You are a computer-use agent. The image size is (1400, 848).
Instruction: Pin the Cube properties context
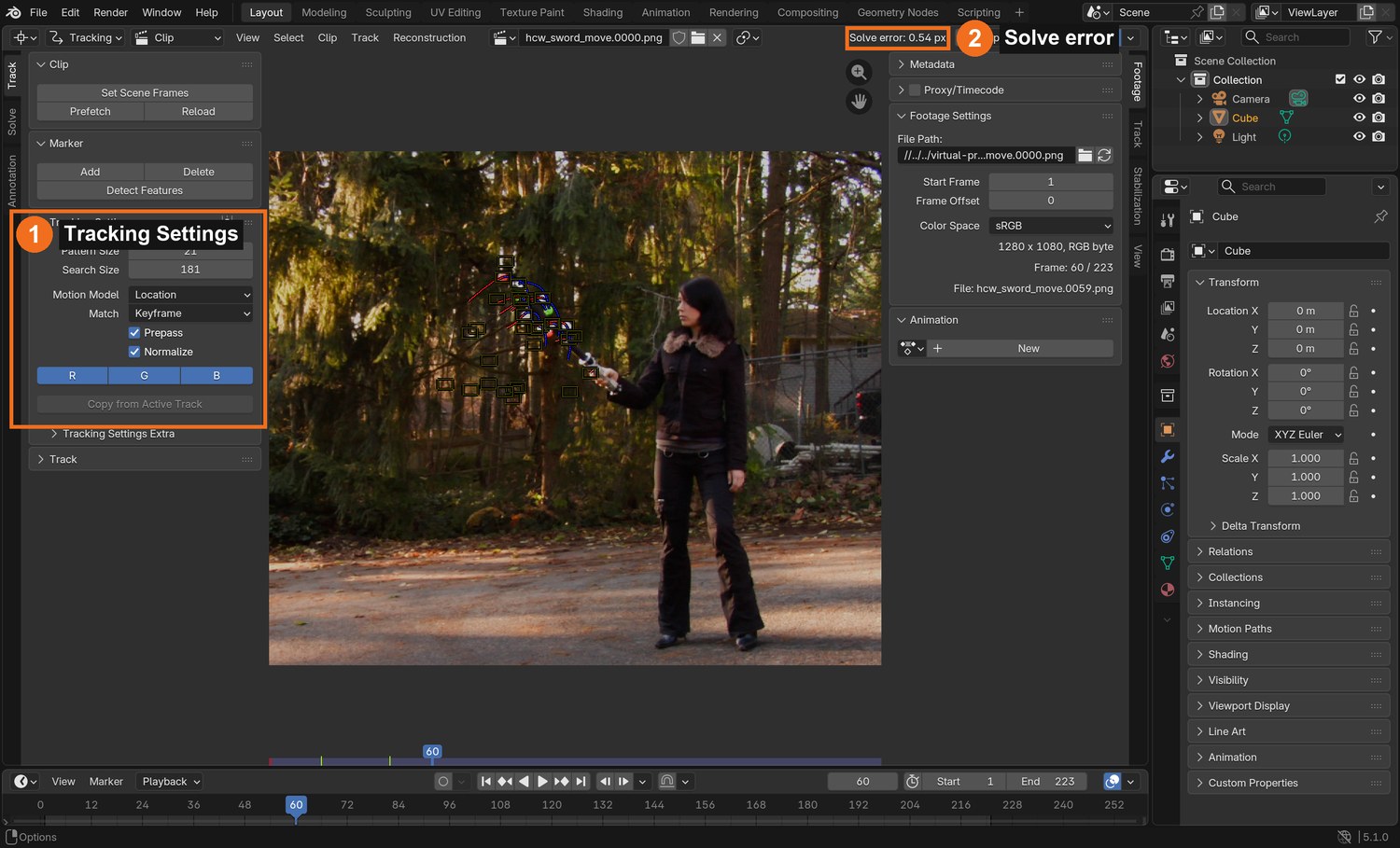[x=1380, y=216]
